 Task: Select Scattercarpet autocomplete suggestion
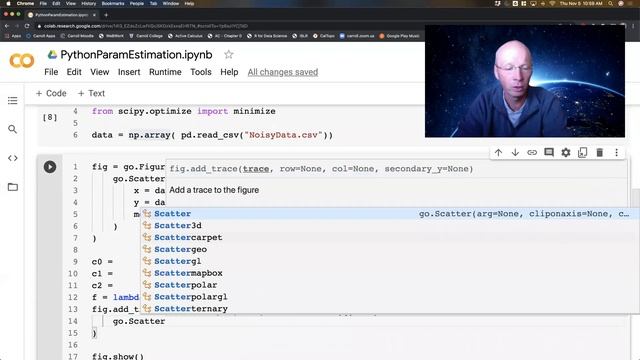tap(390, 237)
